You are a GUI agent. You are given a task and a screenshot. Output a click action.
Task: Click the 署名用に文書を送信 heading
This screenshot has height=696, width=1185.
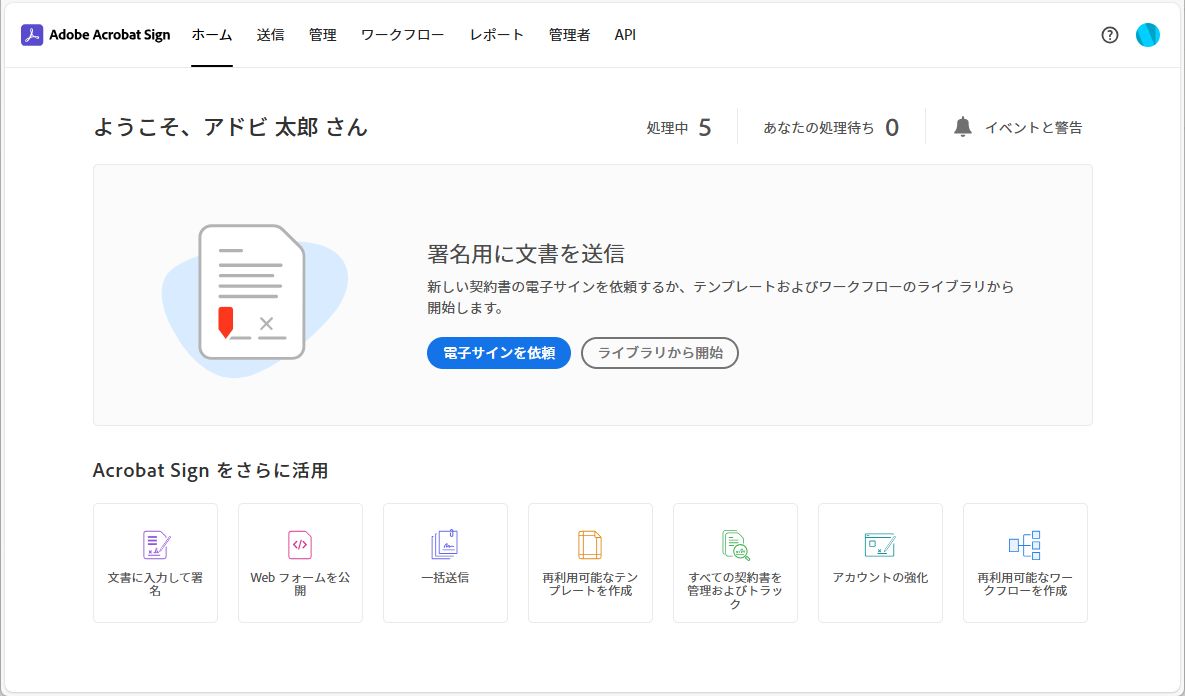click(526, 254)
